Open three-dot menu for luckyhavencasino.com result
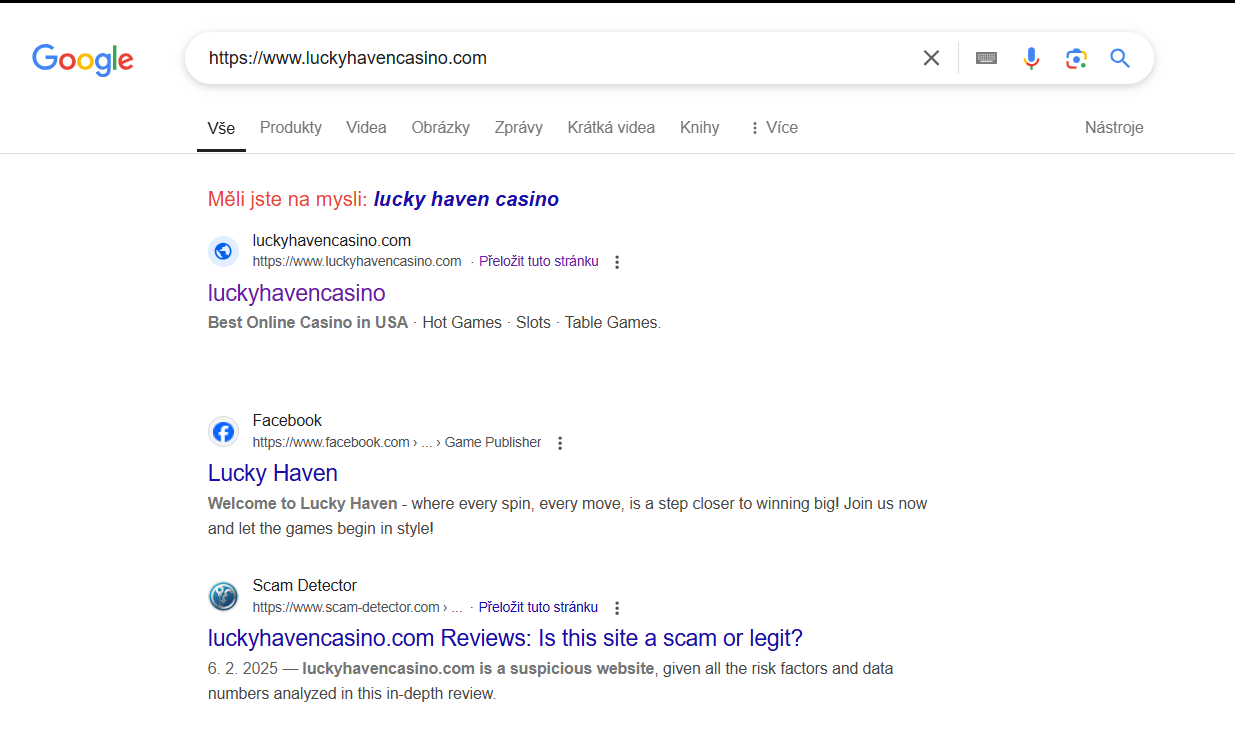 tap(617, 262)
